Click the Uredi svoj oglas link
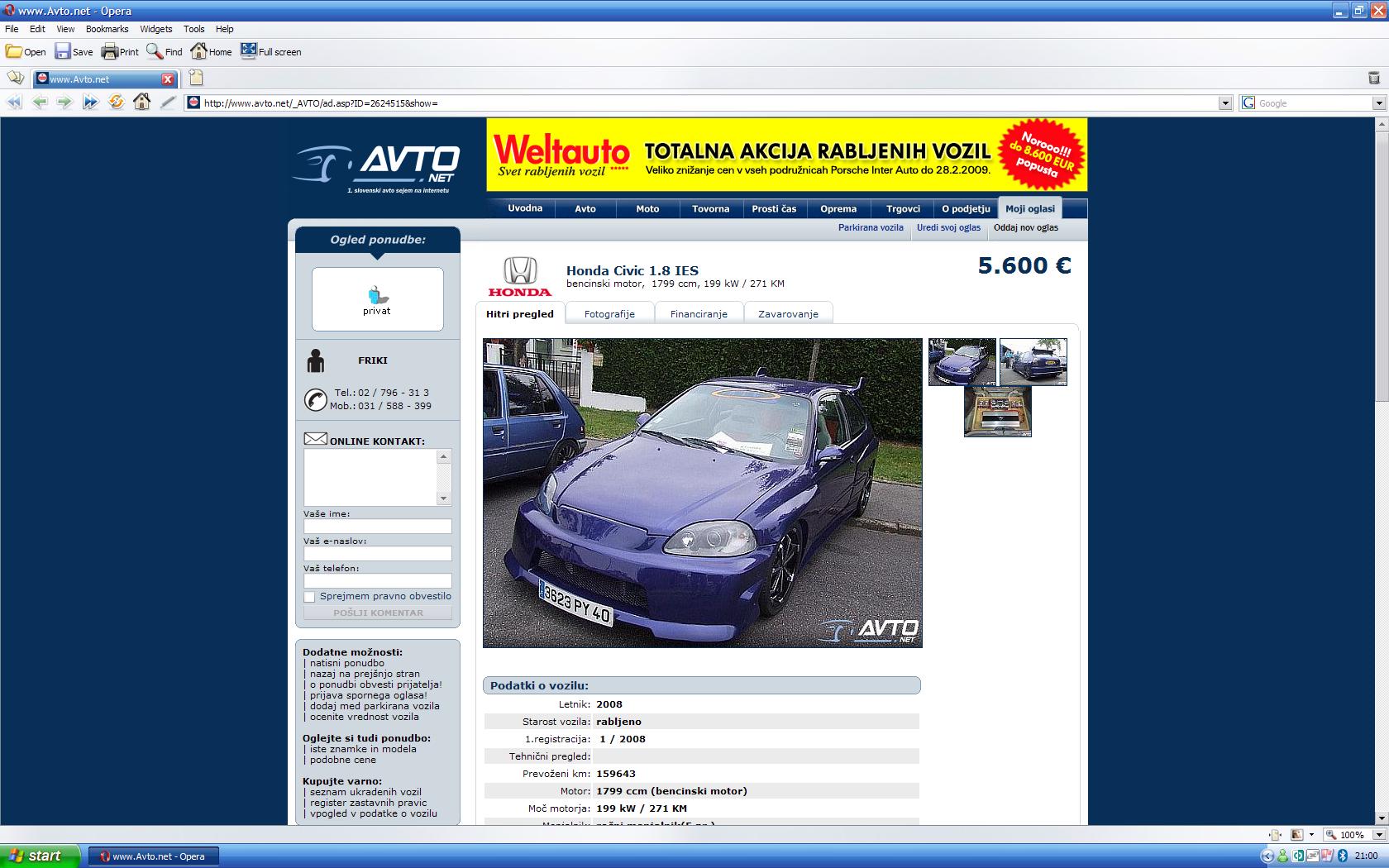The height and width of the screenshot is (868, 1389). tap(948, 227)
